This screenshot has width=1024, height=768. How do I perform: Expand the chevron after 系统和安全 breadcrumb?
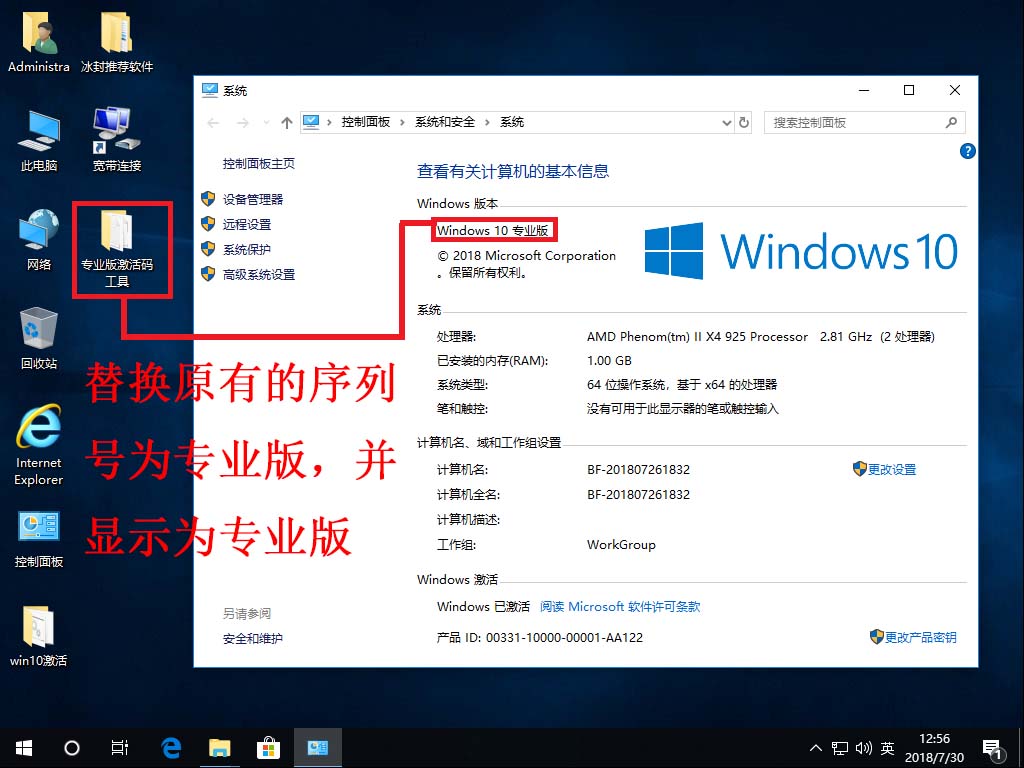pyautogui.click(x=487, y=122)
